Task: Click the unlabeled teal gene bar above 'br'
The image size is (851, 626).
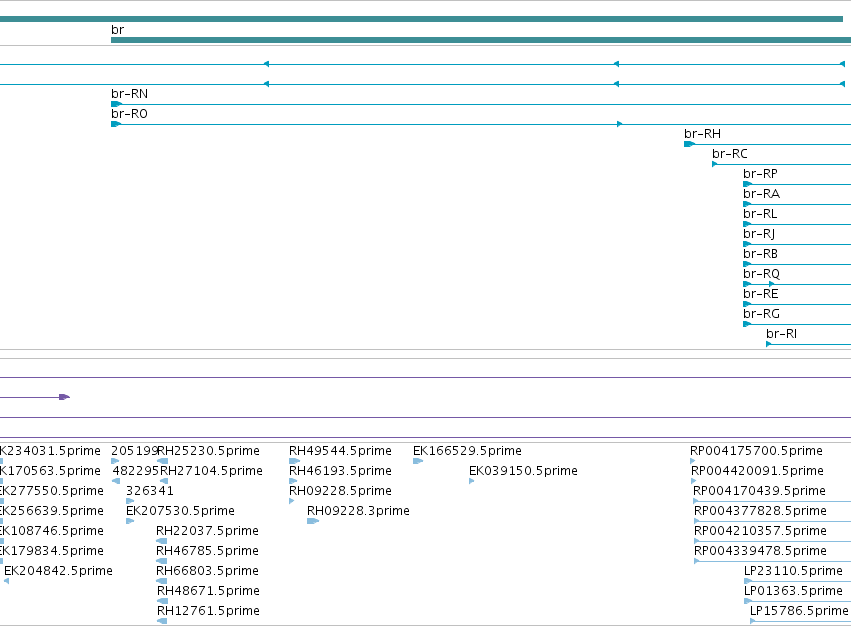Action: coord(421,19)
